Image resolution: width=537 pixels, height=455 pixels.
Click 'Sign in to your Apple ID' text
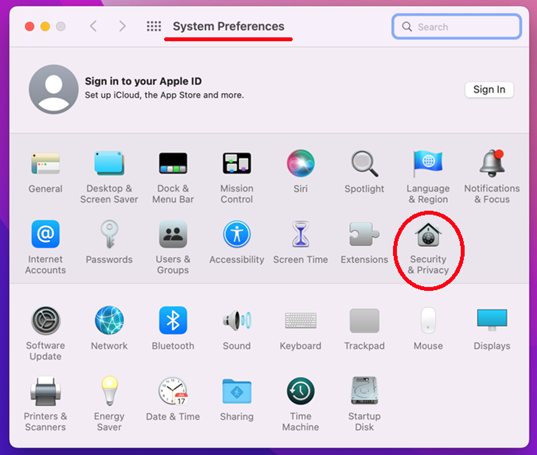pos(143,81)
